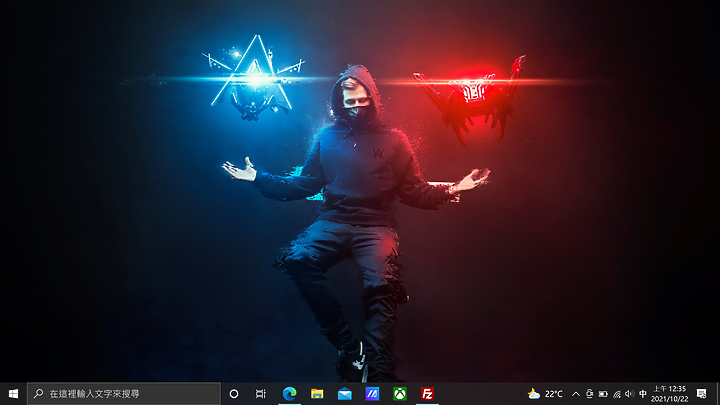Screen dimensions: 720x405
Task: Open the Wi-Fi network flyout
Action: tap(616, 394)
